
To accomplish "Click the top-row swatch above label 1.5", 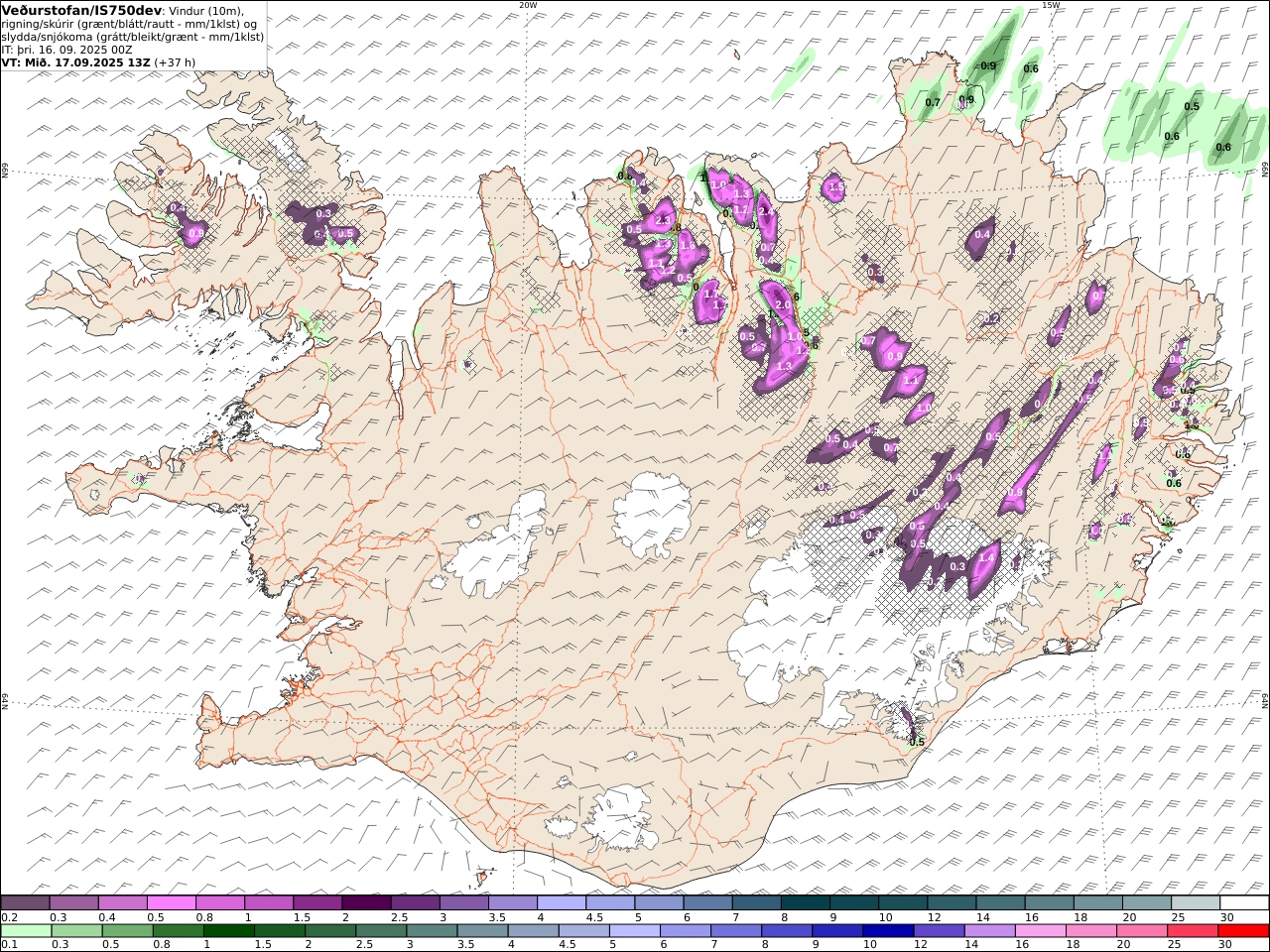I will [317, 903].
